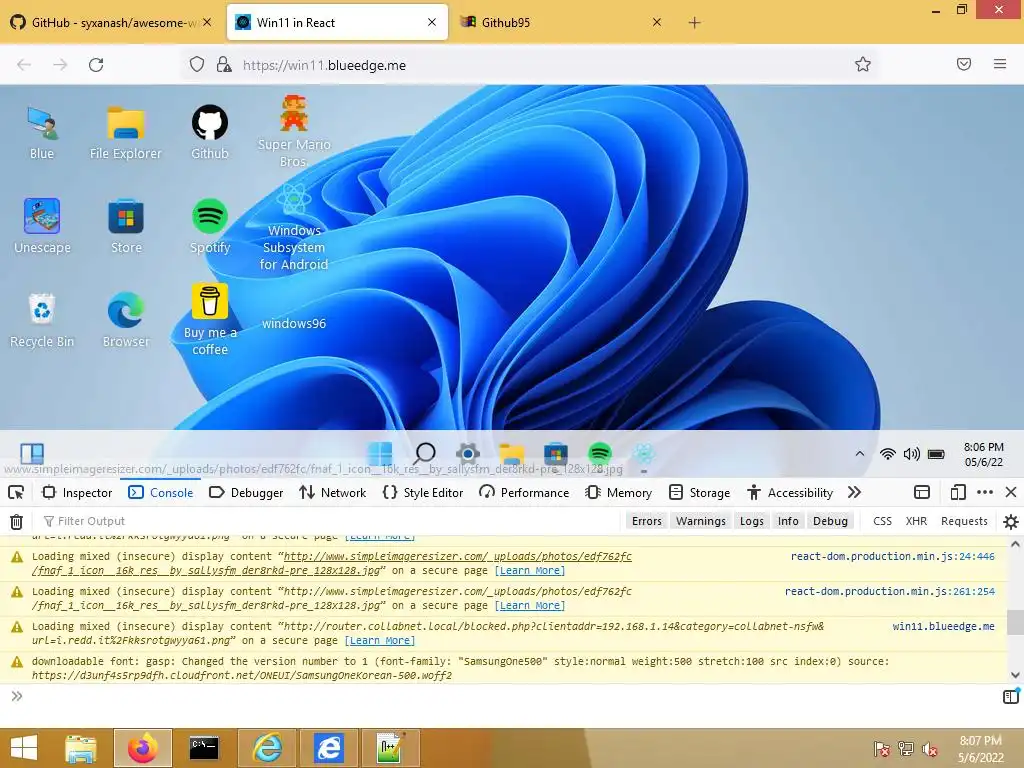Open the Blue desktop icon
This screenshot has width=1024, height=768.
[42, 133]
